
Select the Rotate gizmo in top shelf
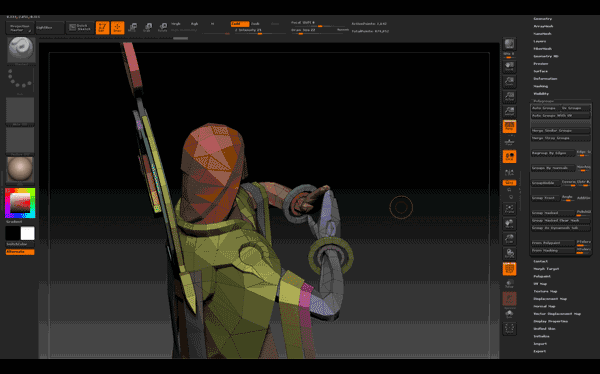[163, 28]
